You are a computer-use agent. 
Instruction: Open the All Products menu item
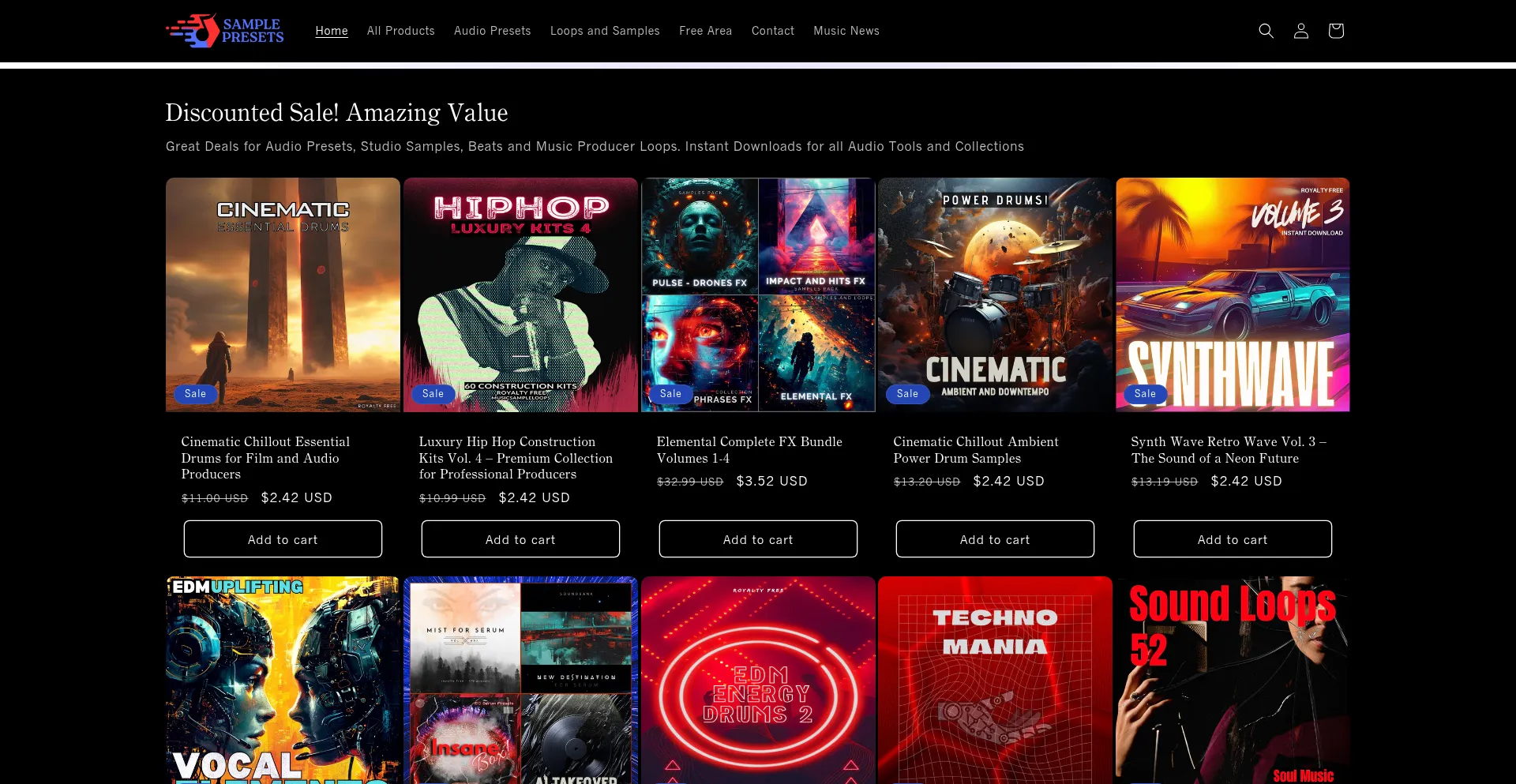pos(401,31)
